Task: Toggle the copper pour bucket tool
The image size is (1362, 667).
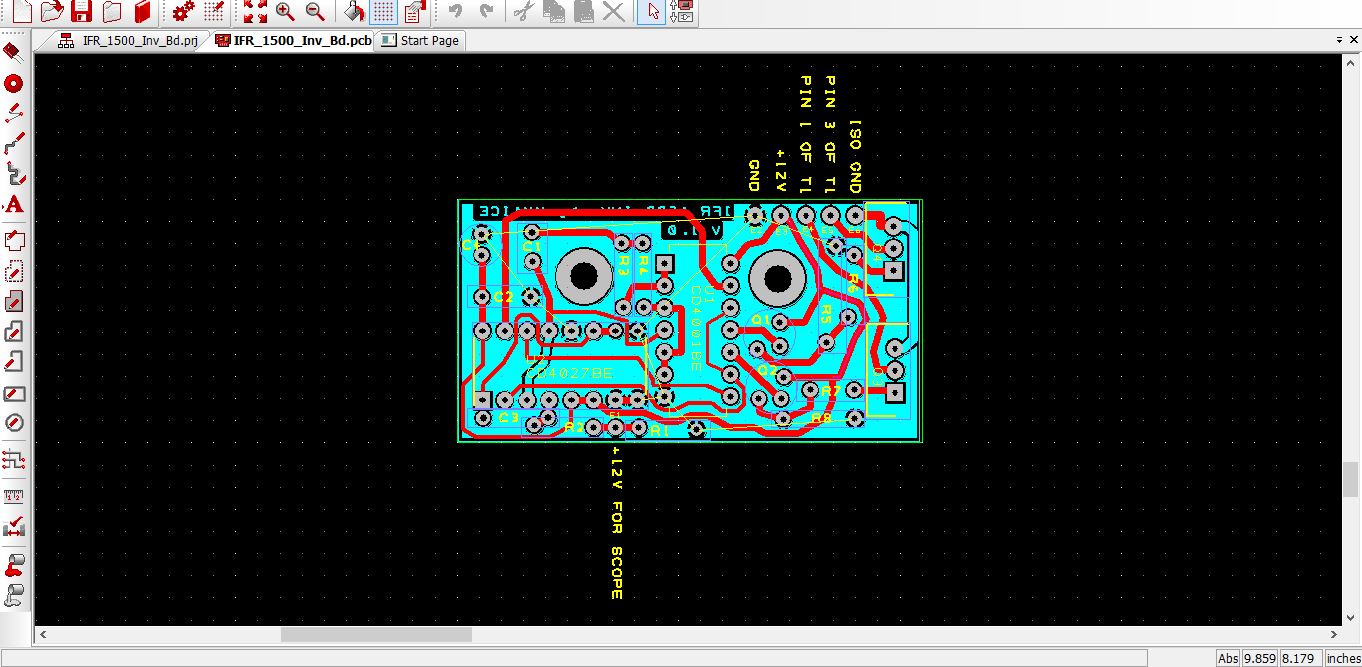Action: tap(354, 12)
